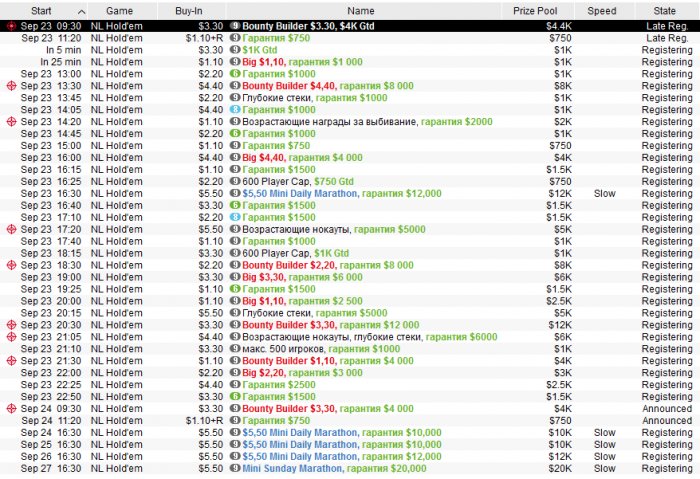Open Bounty Builder $1,10 гарантия $4 000
Image resolution: width=700 pixels, height=479 pixels.
pos(350,361)
